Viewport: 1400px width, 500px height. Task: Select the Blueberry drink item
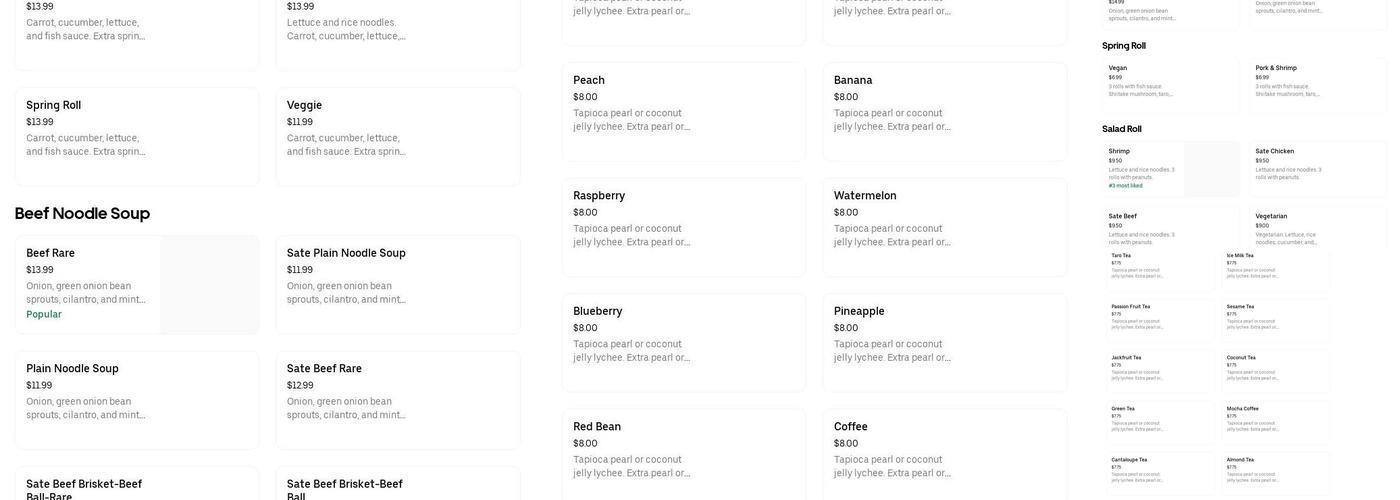[683, 342]
